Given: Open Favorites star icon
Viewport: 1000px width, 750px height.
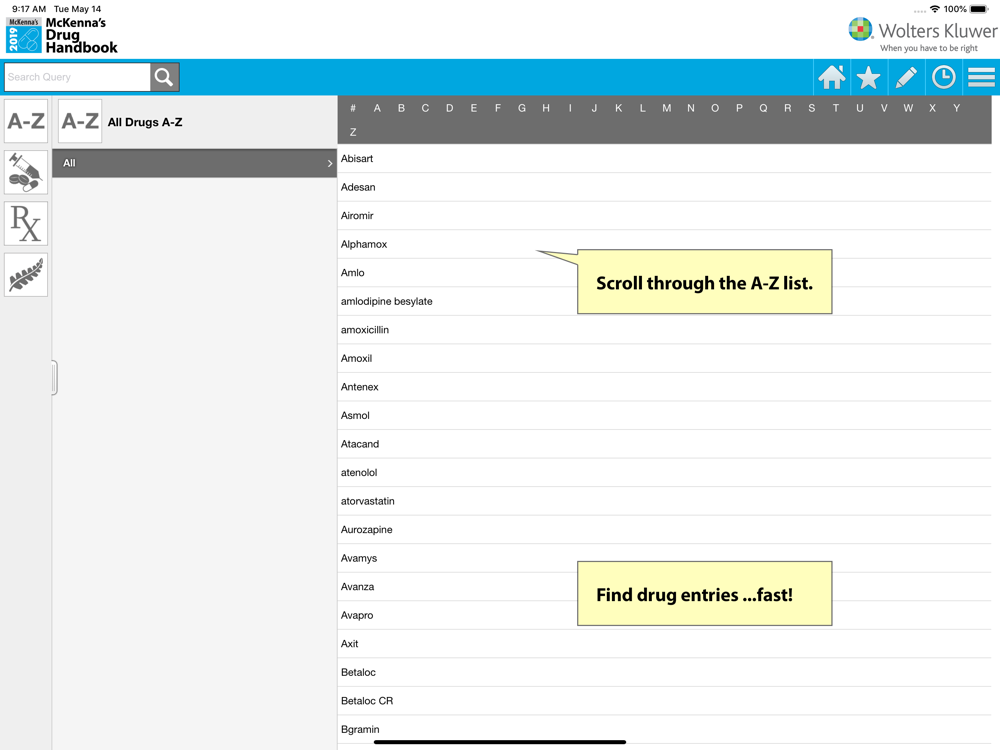Looking at the screenshot, I should 869,78.
